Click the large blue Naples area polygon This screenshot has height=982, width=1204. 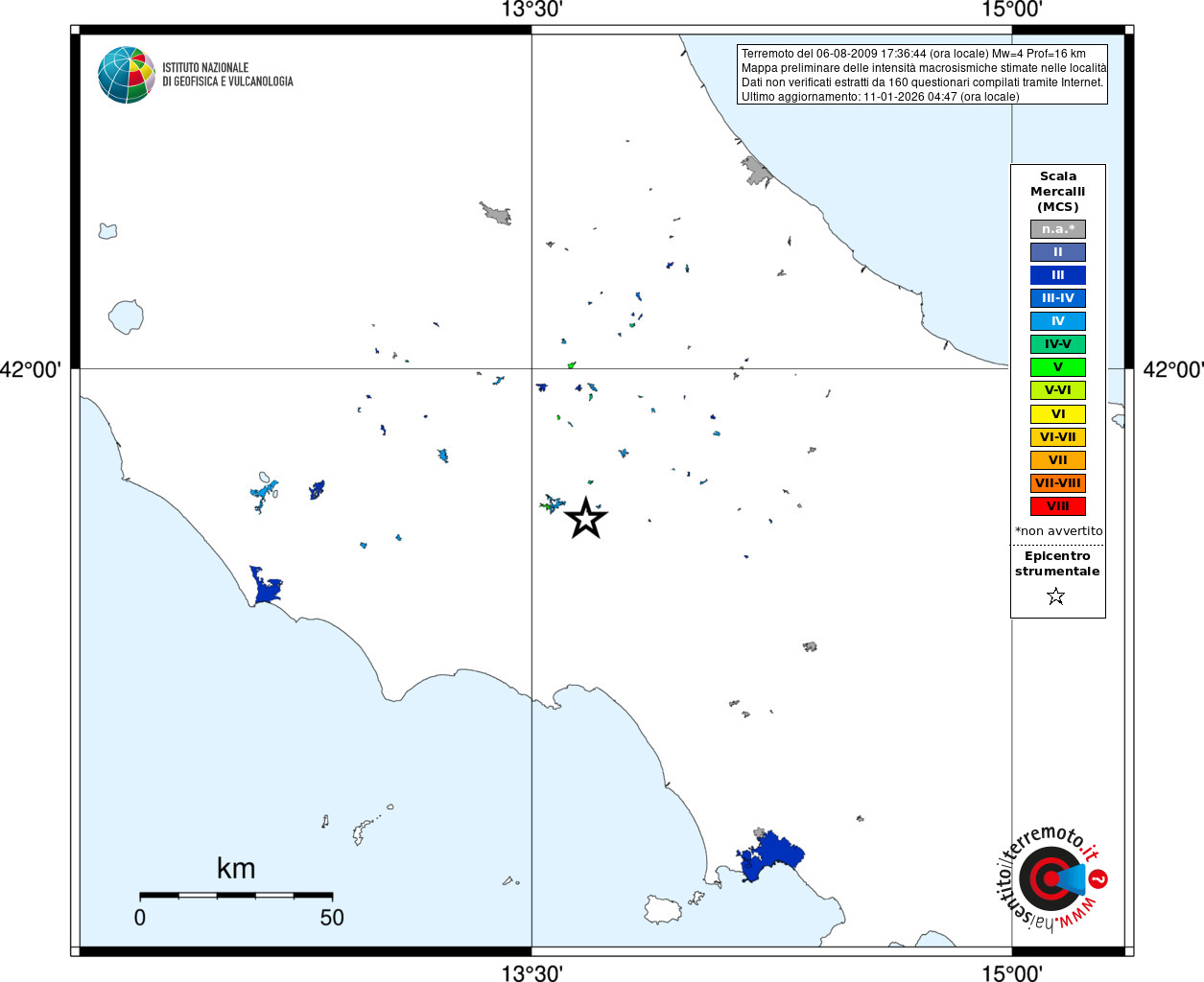771,856
